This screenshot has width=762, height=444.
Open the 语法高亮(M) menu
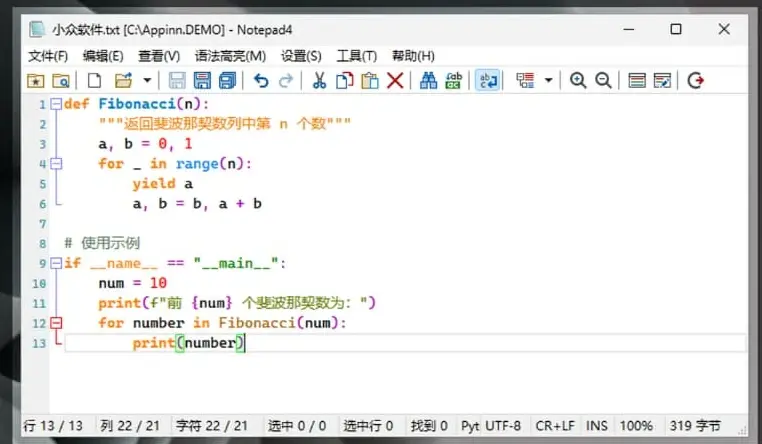click(x=230, y=56)
